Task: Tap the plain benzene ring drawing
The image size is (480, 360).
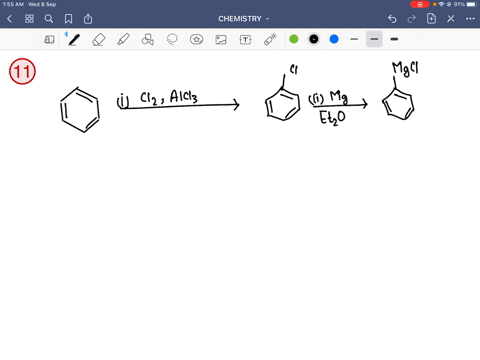Action: coord(80,110)
